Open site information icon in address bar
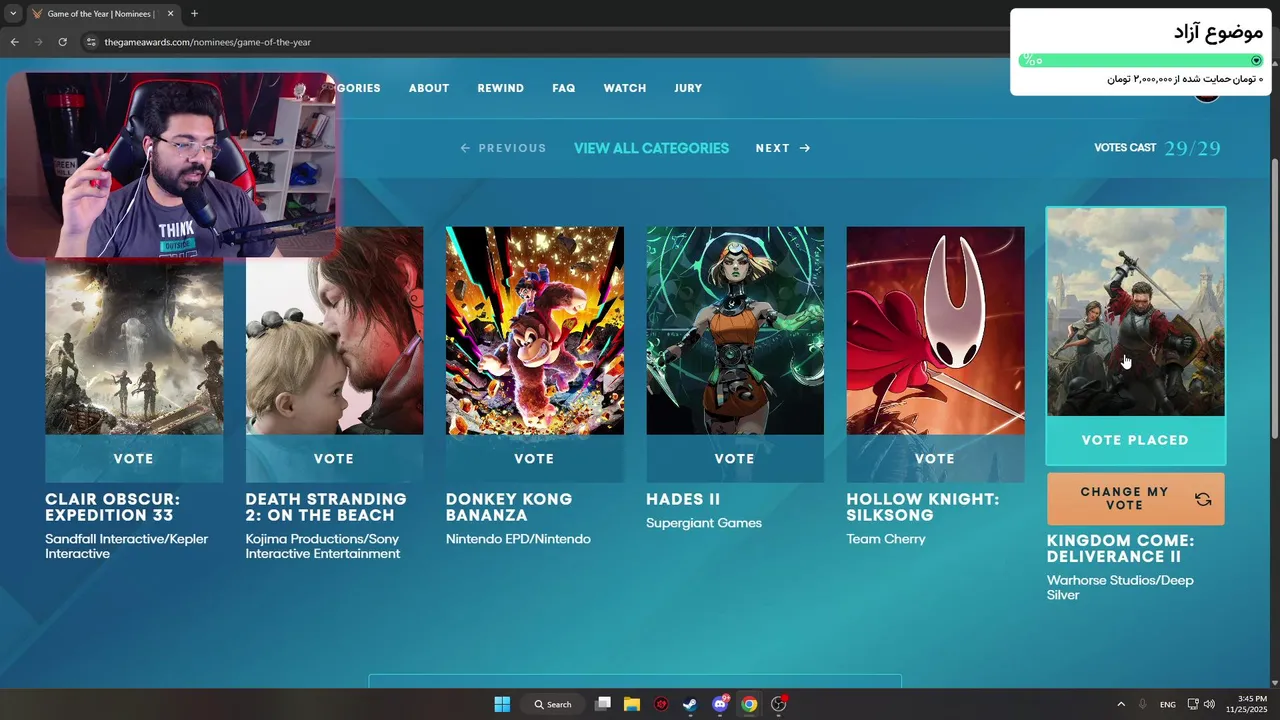 (91, 42)
